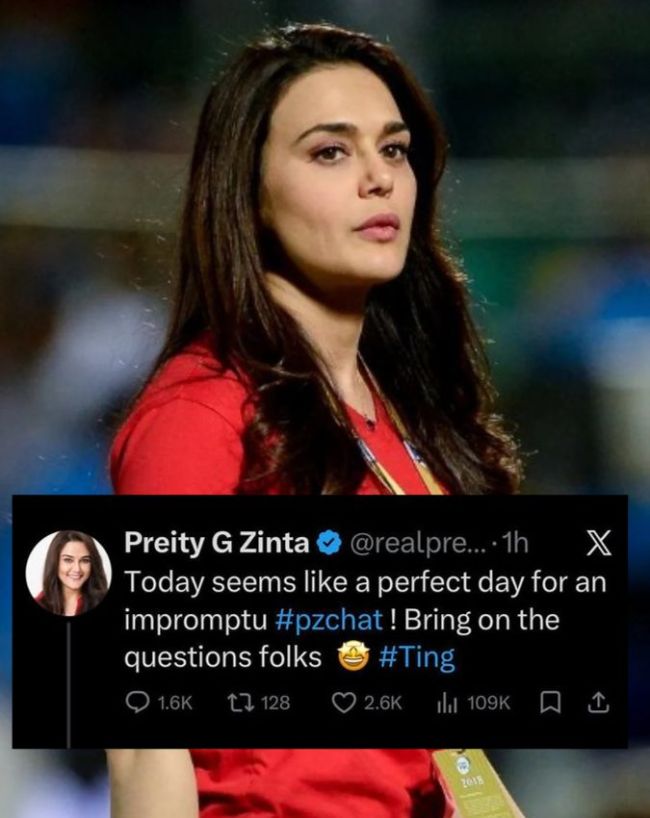
Task: Click the 128 reposts count
Action: coord(273,703)
